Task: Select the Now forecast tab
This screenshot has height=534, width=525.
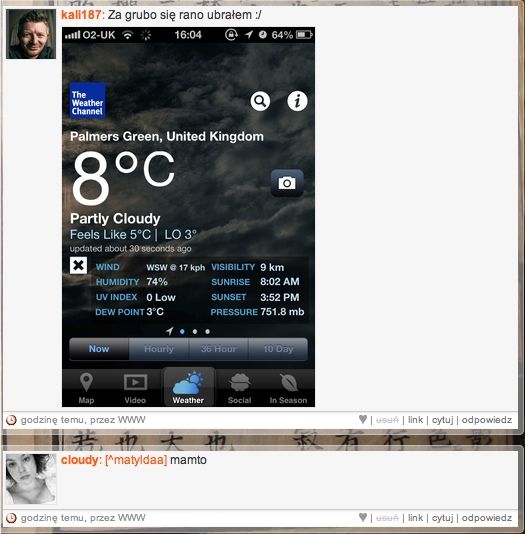Action: (x=99, y=349)
